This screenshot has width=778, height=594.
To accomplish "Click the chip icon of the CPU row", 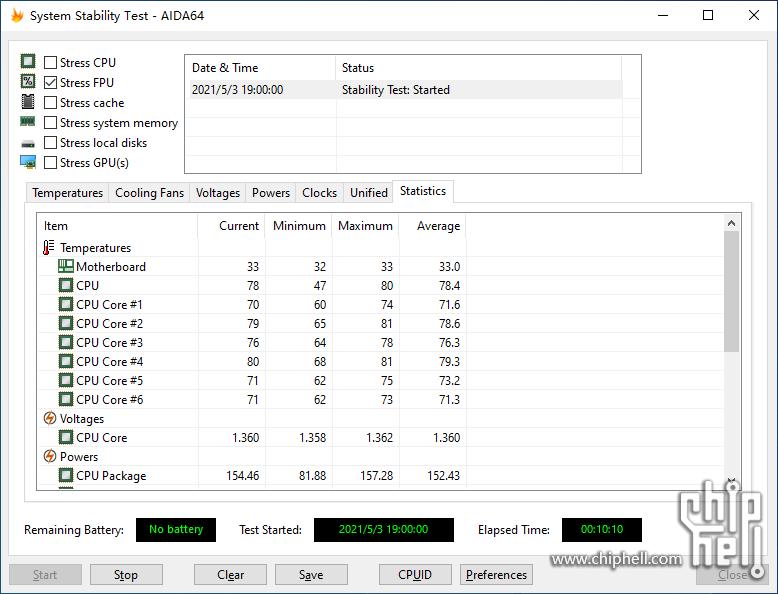I will point(65,285).
